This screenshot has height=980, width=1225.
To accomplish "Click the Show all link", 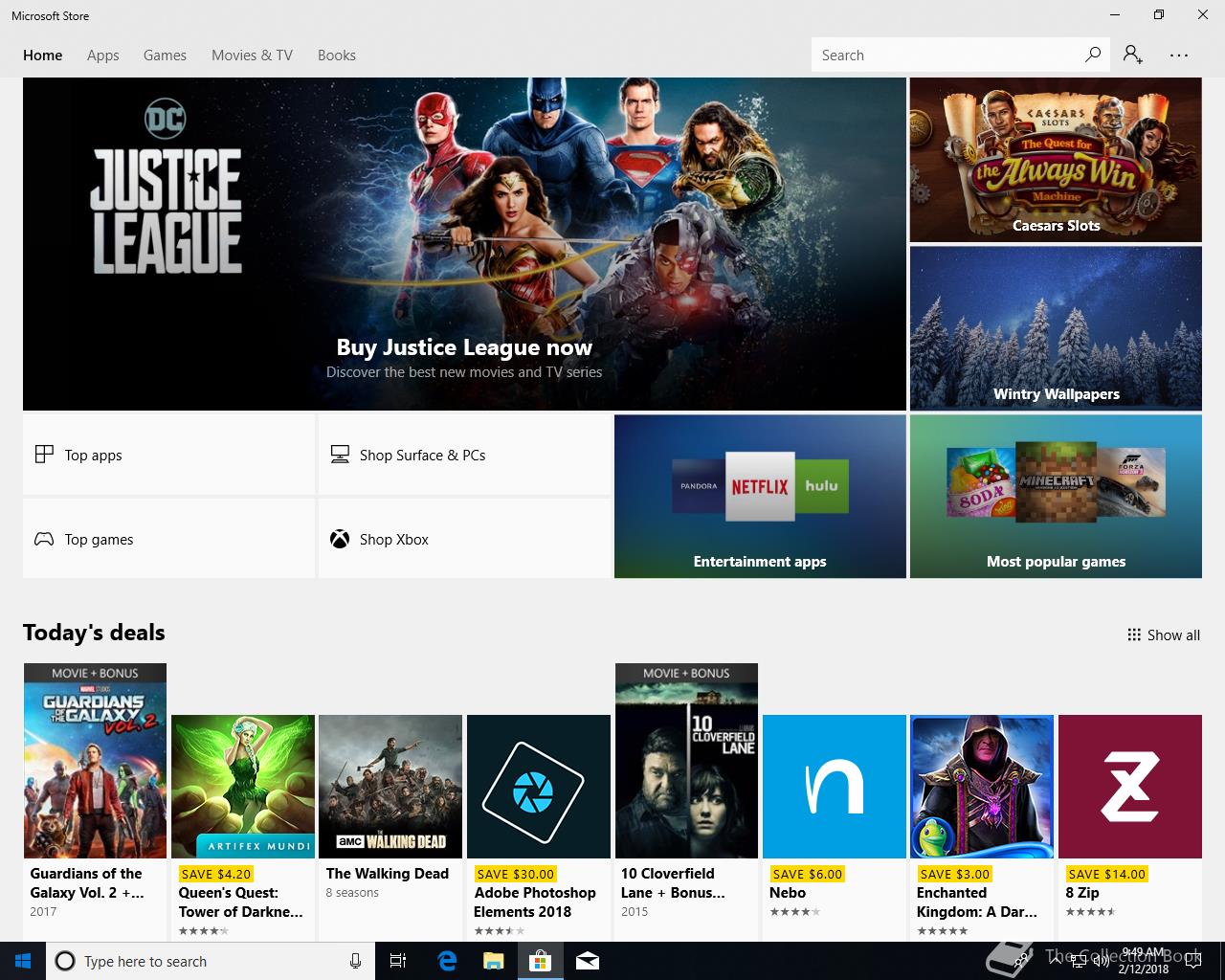I will pos(1163,635).
